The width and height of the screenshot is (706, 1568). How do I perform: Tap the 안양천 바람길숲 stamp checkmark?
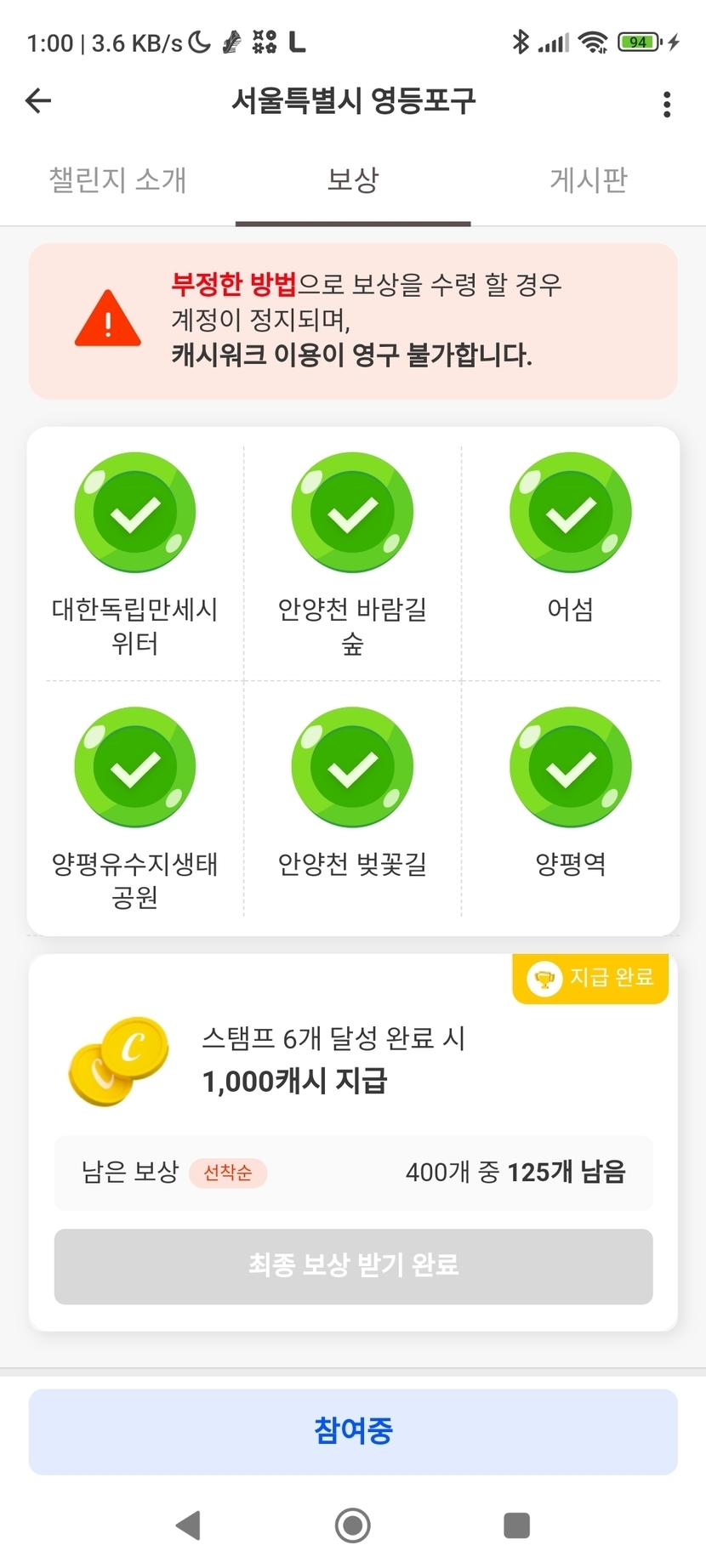tap(352, 513)
